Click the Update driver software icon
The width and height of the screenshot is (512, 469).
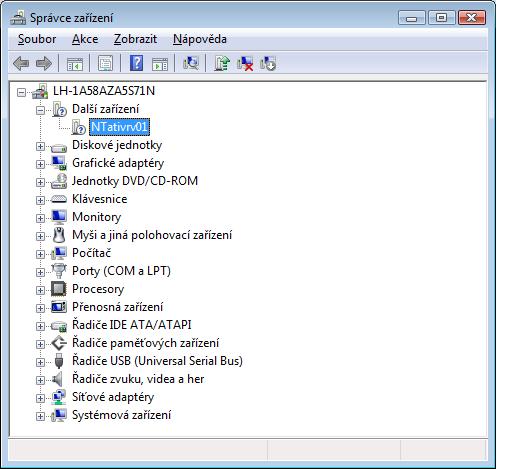coord(222,63)
